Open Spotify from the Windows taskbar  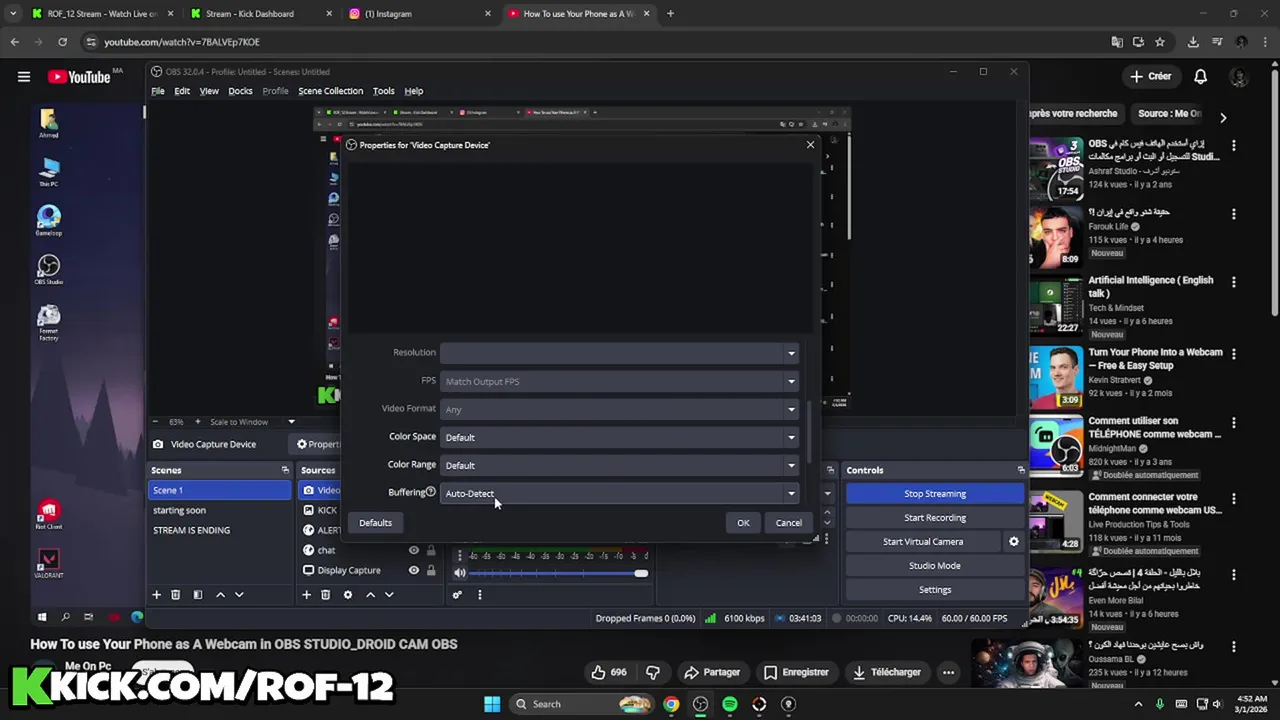pyautogui.click(x=730, y=704)
